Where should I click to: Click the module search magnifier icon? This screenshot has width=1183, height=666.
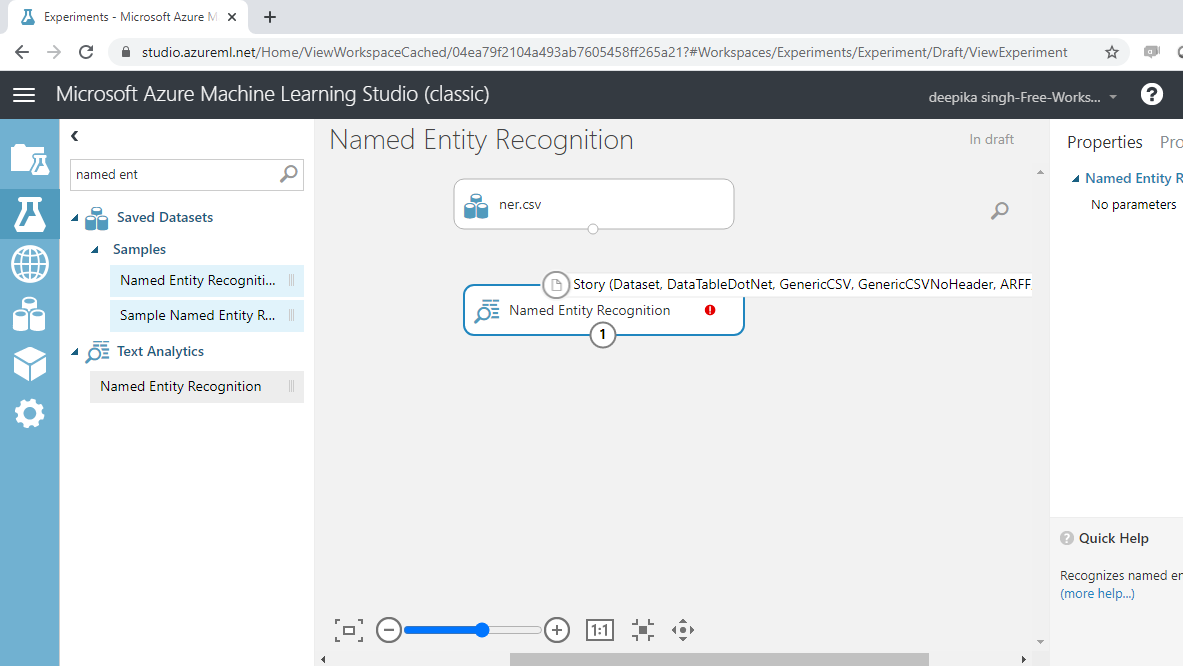288,174
